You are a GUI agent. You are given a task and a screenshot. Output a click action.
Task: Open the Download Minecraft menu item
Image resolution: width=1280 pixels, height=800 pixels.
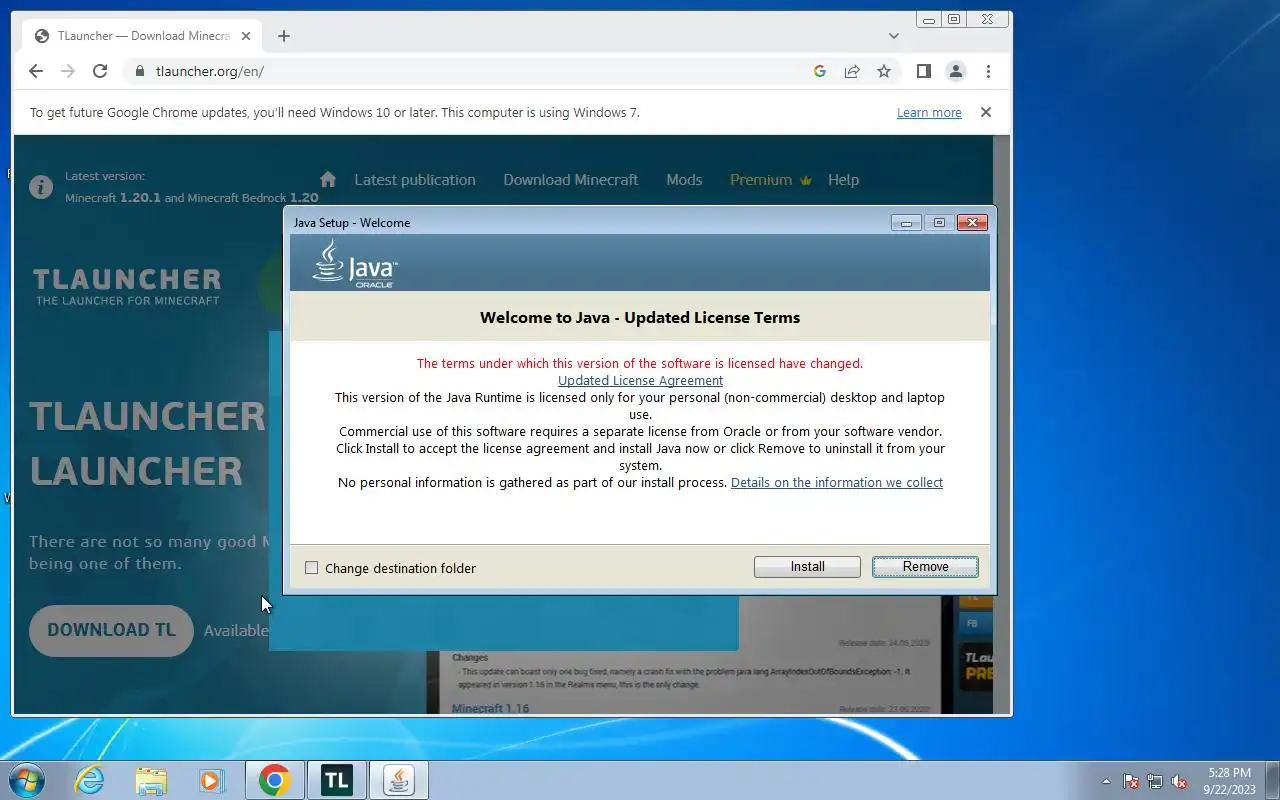pos(570,180)
